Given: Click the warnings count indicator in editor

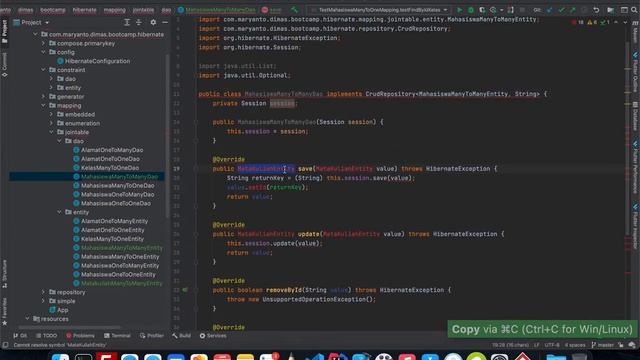Looking at the screenshot, I should pos(592,22).
